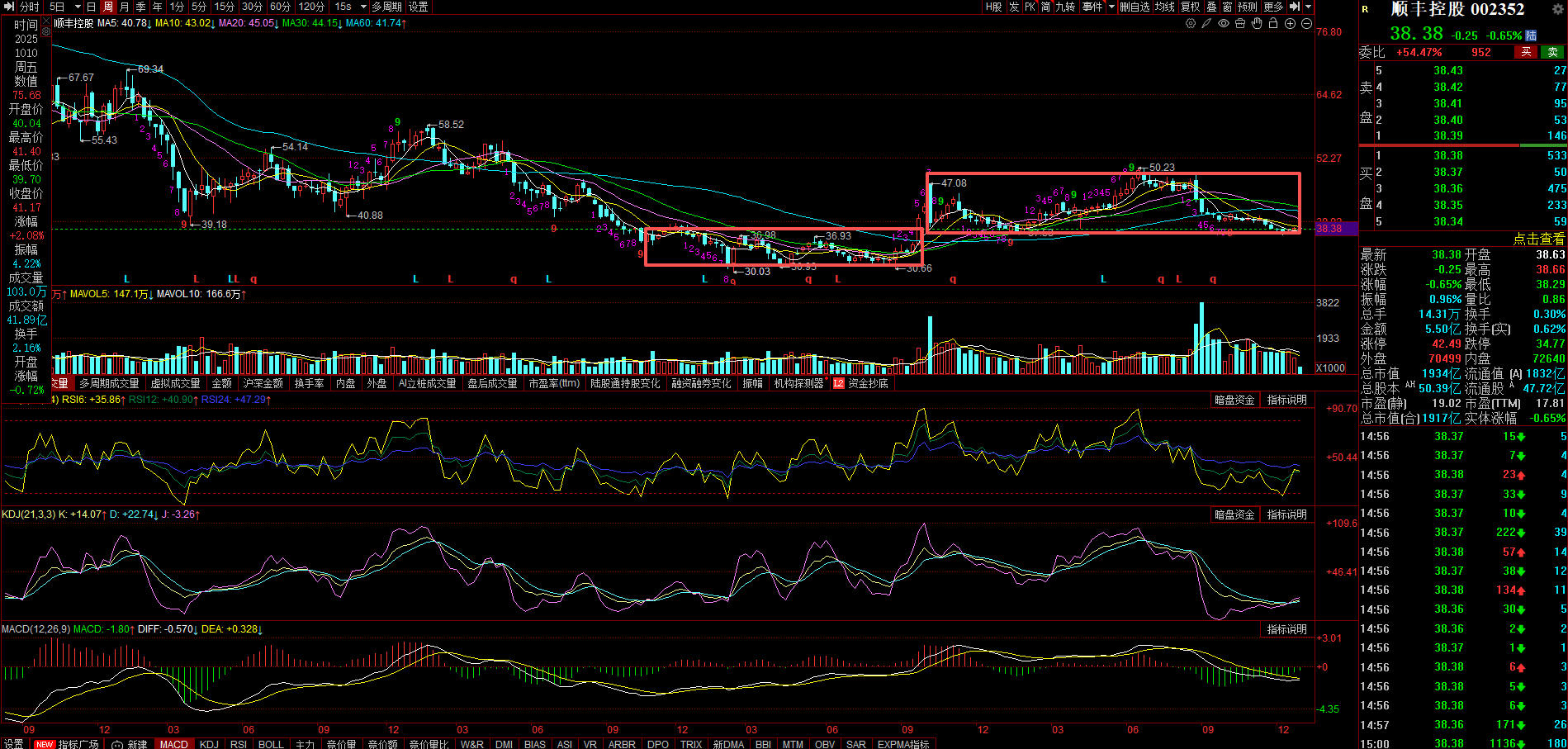Open the top toolbar 设置 settings
Viewport: 1568px width, 749px height.
pyautogui.click(x=419, y=7)
